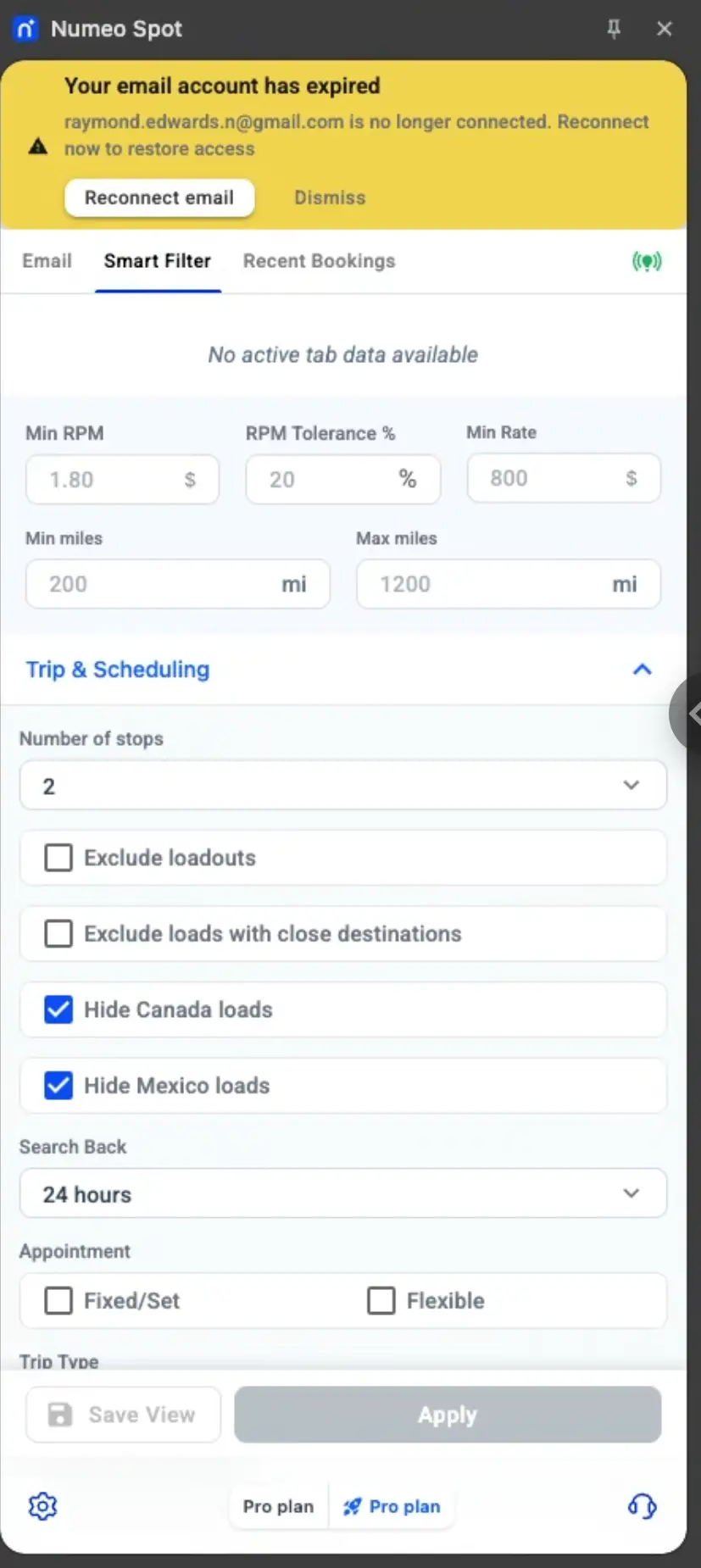701x1568 pixels.
Task: Click the green live signal icon
Action: click(x=647, y=261)
